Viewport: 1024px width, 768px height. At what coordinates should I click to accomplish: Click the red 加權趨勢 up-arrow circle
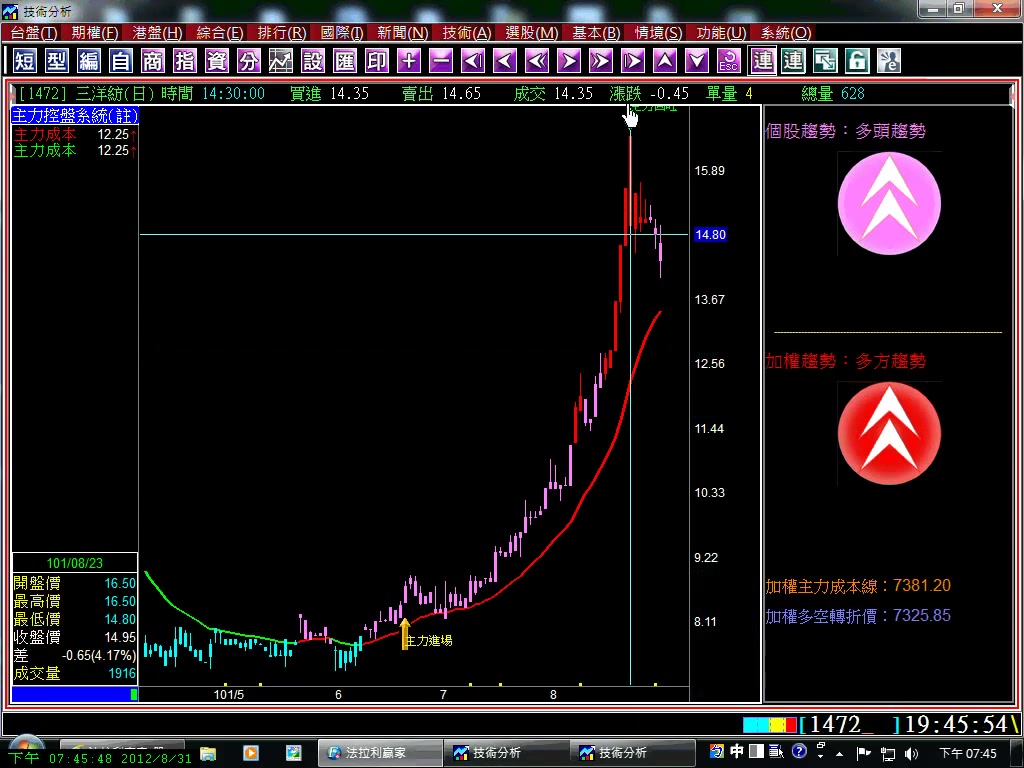click(889, 434)
